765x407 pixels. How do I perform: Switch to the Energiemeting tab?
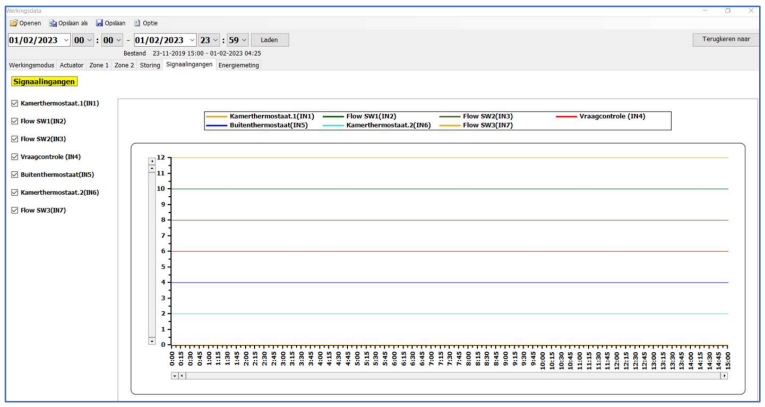tap(239, 65)
